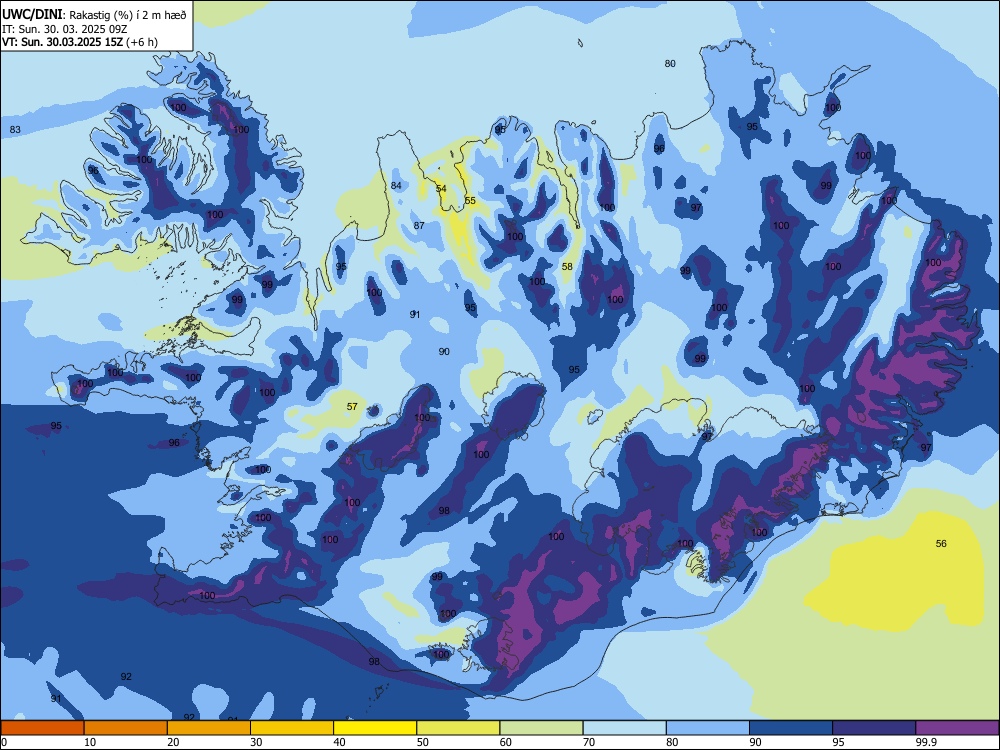This screenshot has height=750, width=1000.
Task: Pick the pale yellow 50–60 legend swatch
Action: tap(458, 728)
